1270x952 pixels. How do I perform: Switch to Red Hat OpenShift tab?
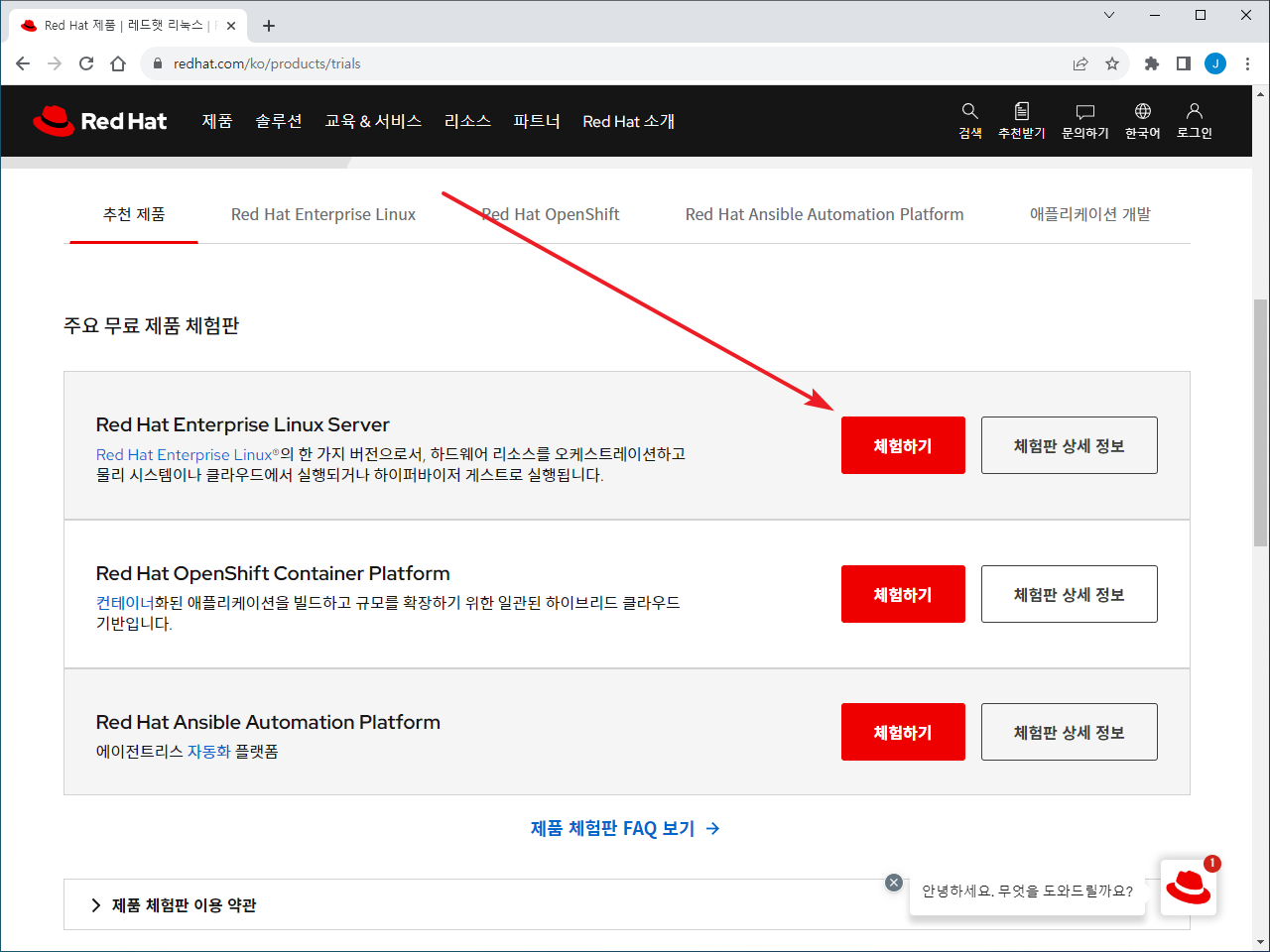point(551,214)
